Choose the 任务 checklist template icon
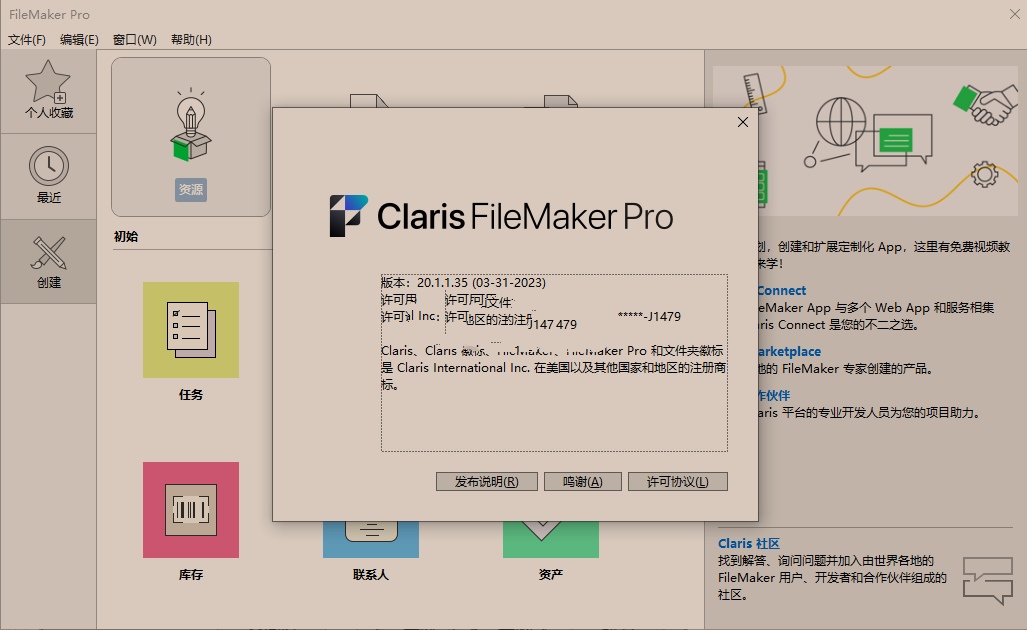This screenshot has width=1027, height=630. pos(191,329)
